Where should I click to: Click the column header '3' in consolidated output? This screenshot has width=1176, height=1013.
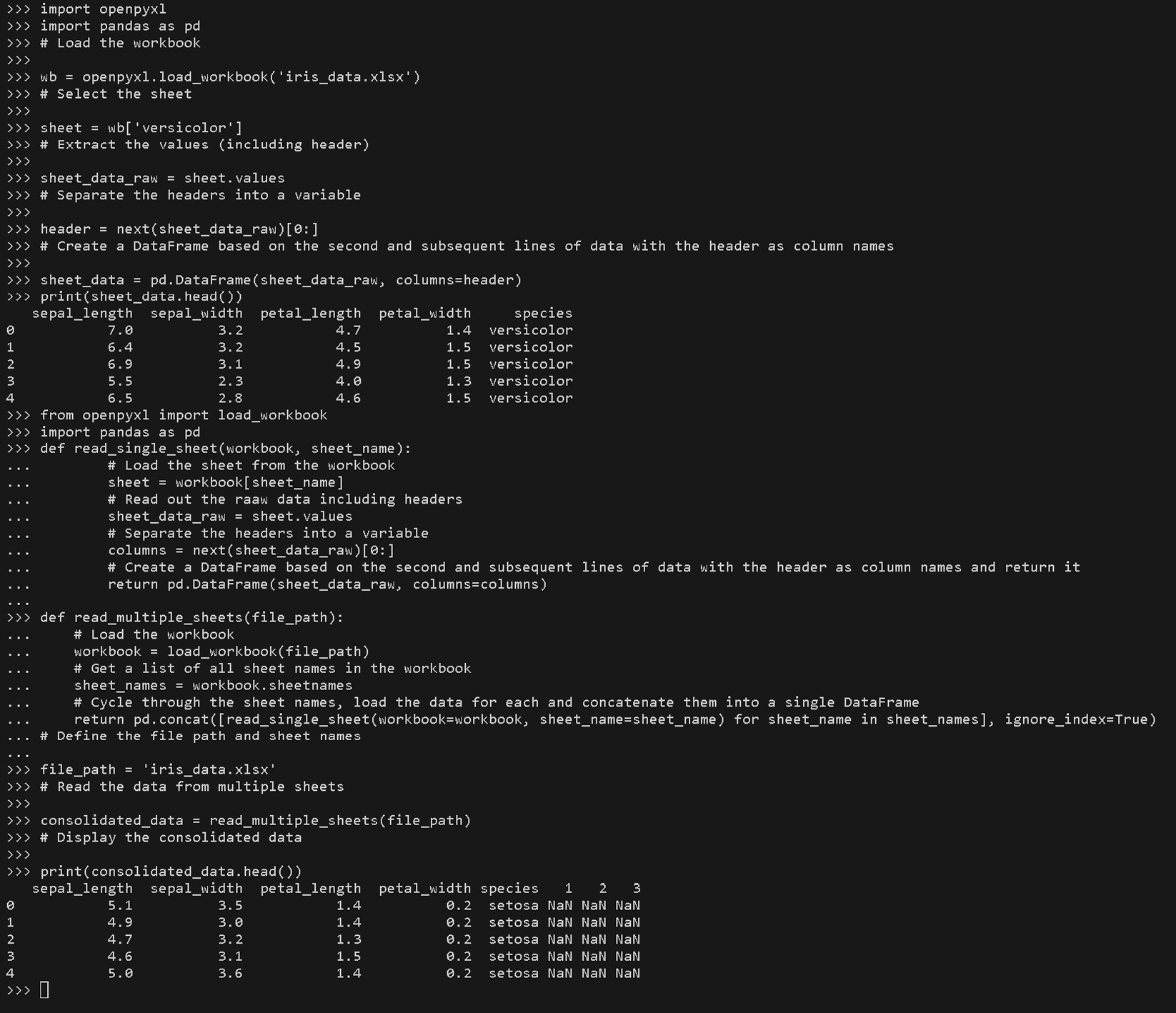637,888
